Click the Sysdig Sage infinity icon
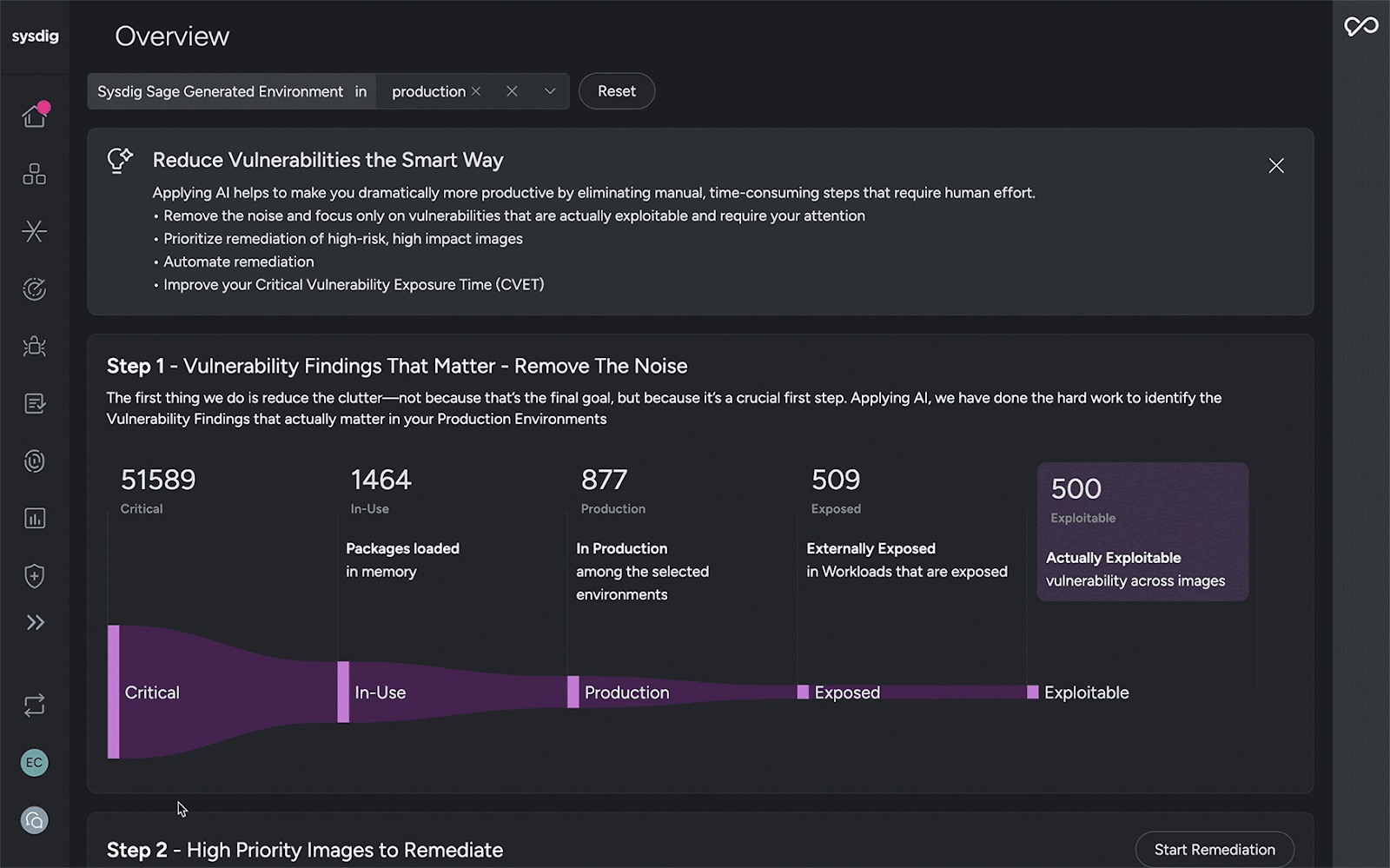 (x=1360, y=27)
